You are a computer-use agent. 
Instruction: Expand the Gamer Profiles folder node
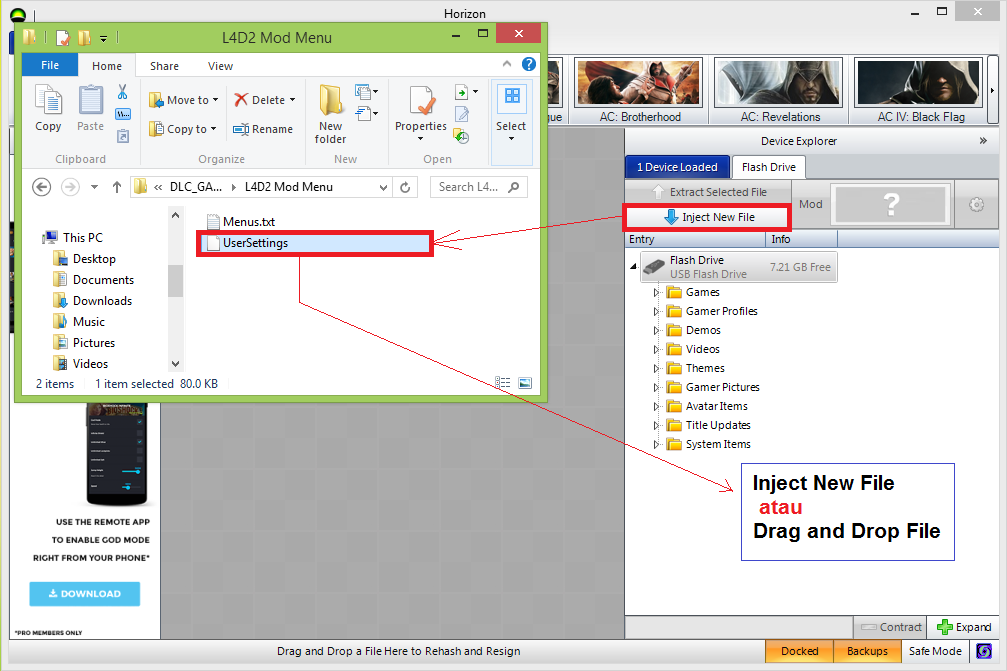pos(656,311)
